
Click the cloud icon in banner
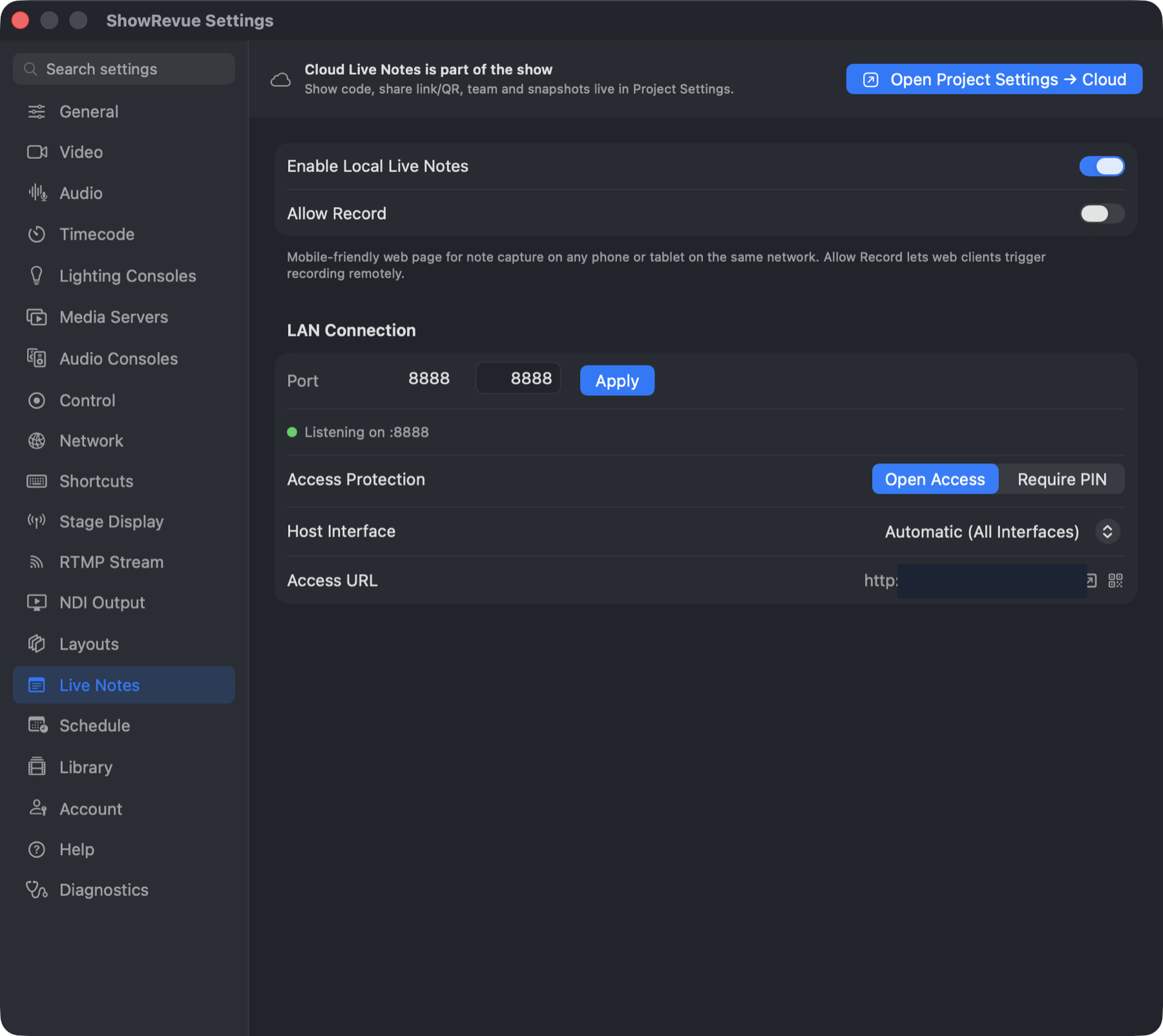tap(280, 79)
